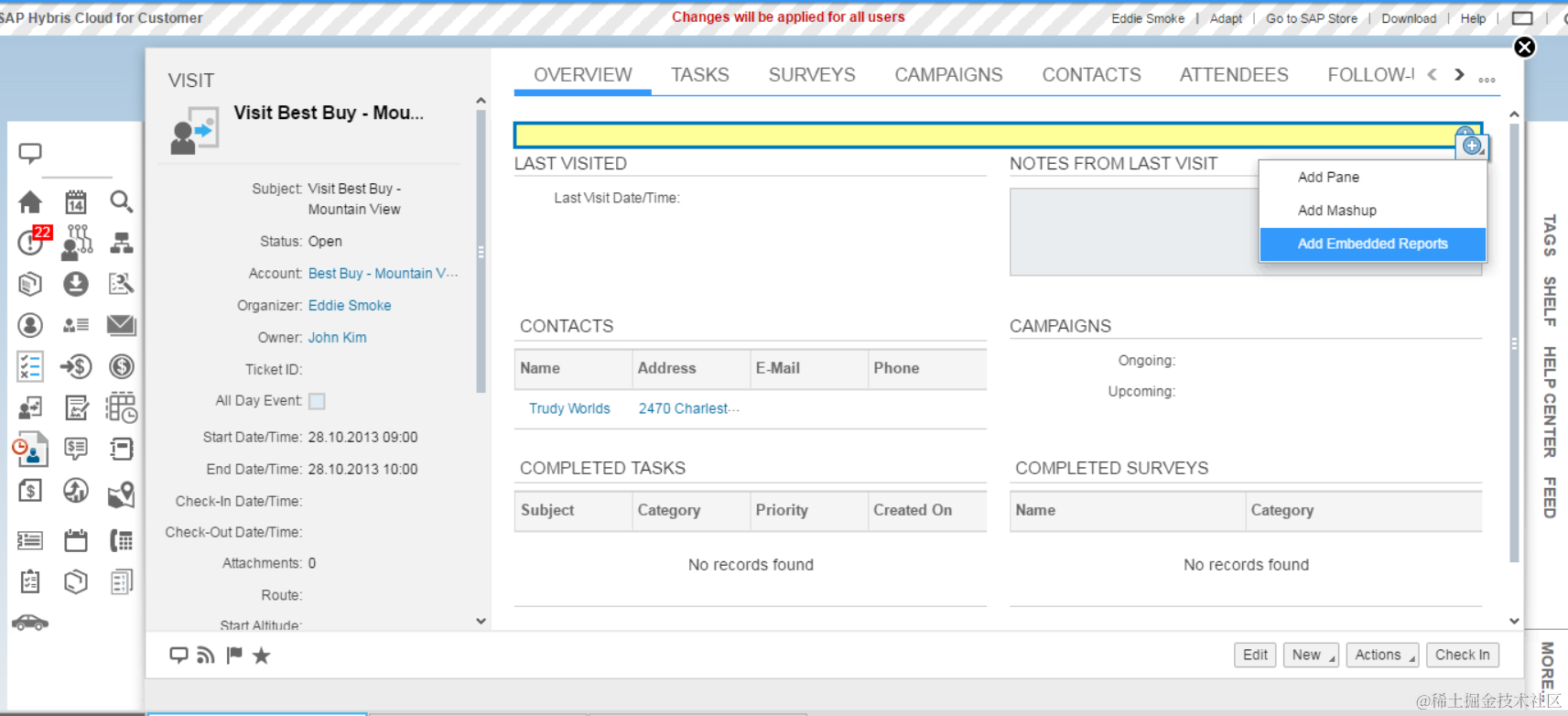The width and height of the screenshot is (1568, 716).
Task: Open the Actions dropdown button
Action: tap(1382, 655)
